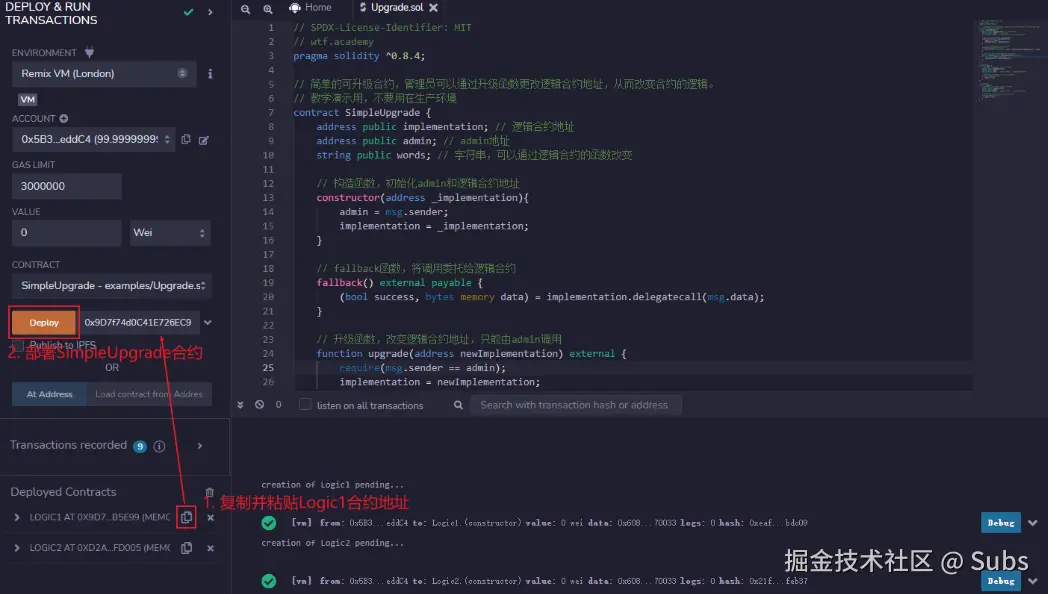
Task: Open the SimpleUpgrade contract dropdown
Action: pyautogui.click(x=112, y=285)
